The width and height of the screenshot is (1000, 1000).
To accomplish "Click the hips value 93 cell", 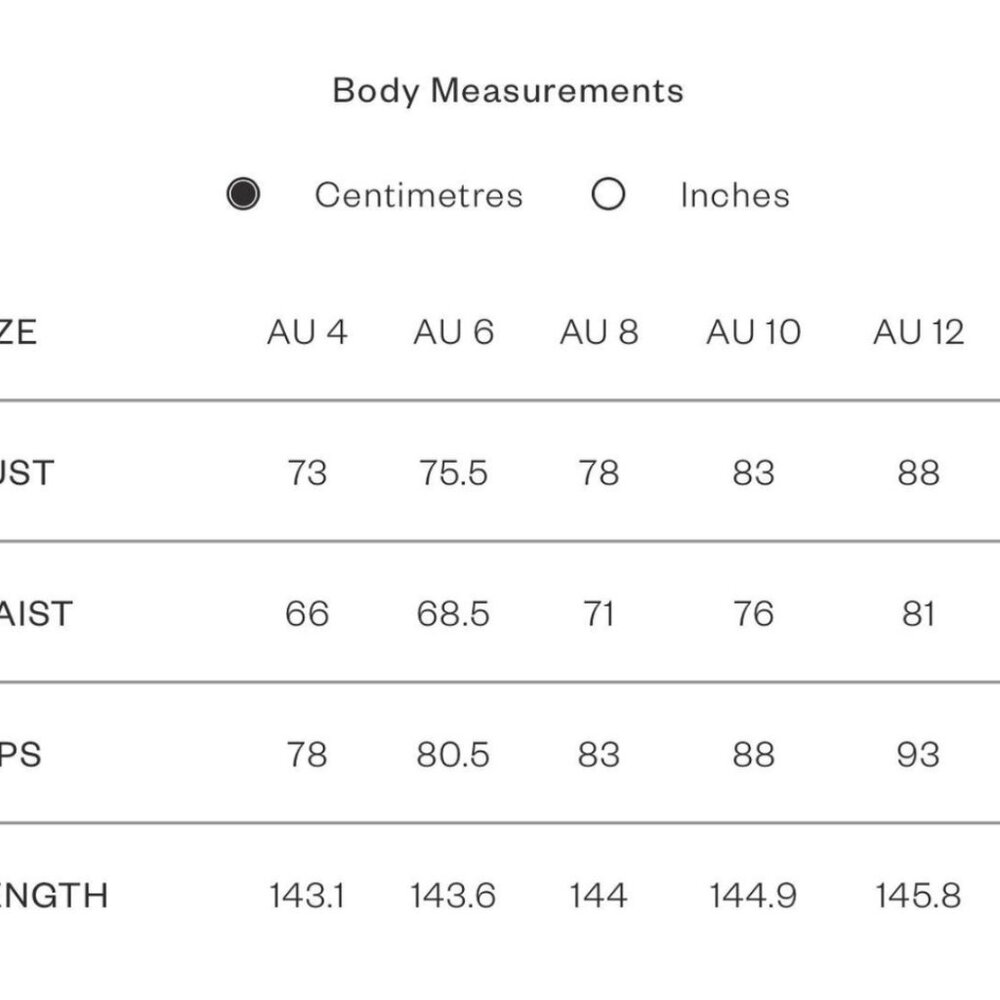I will point(918,754).
